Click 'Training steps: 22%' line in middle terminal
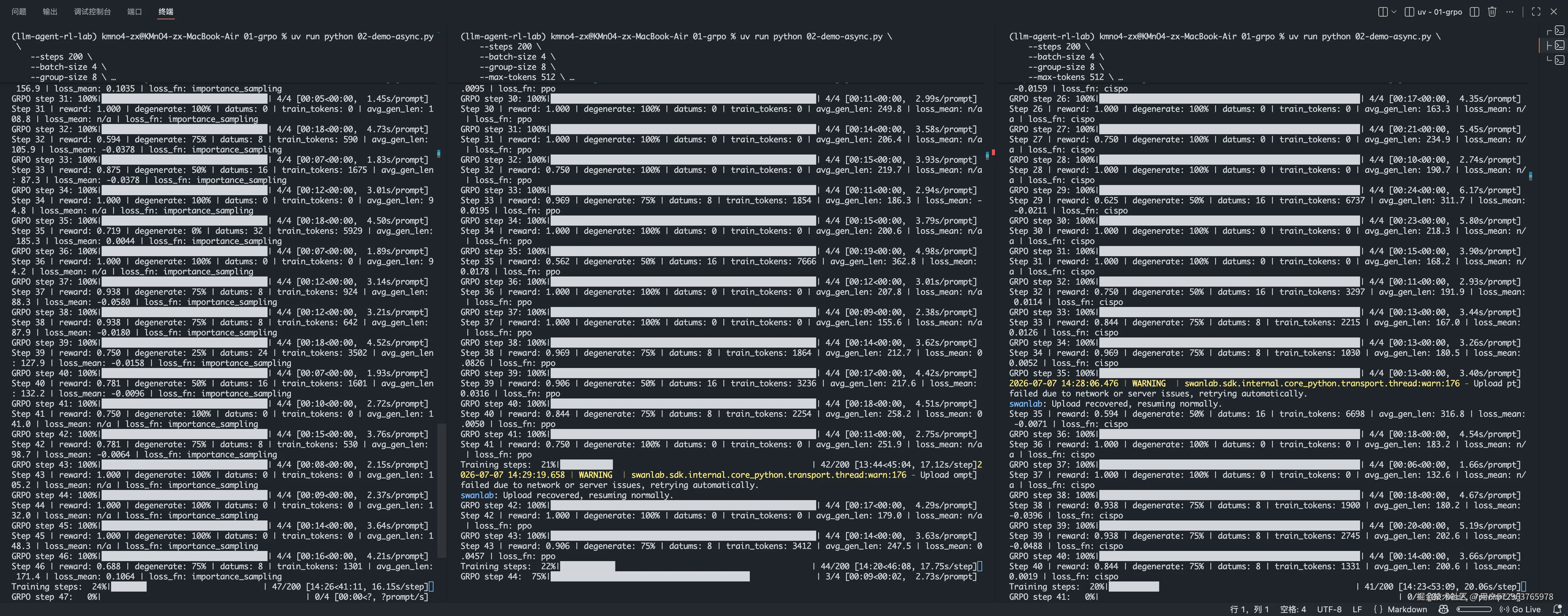Viewport: 1568px width, 616px height. pos(721,566)
